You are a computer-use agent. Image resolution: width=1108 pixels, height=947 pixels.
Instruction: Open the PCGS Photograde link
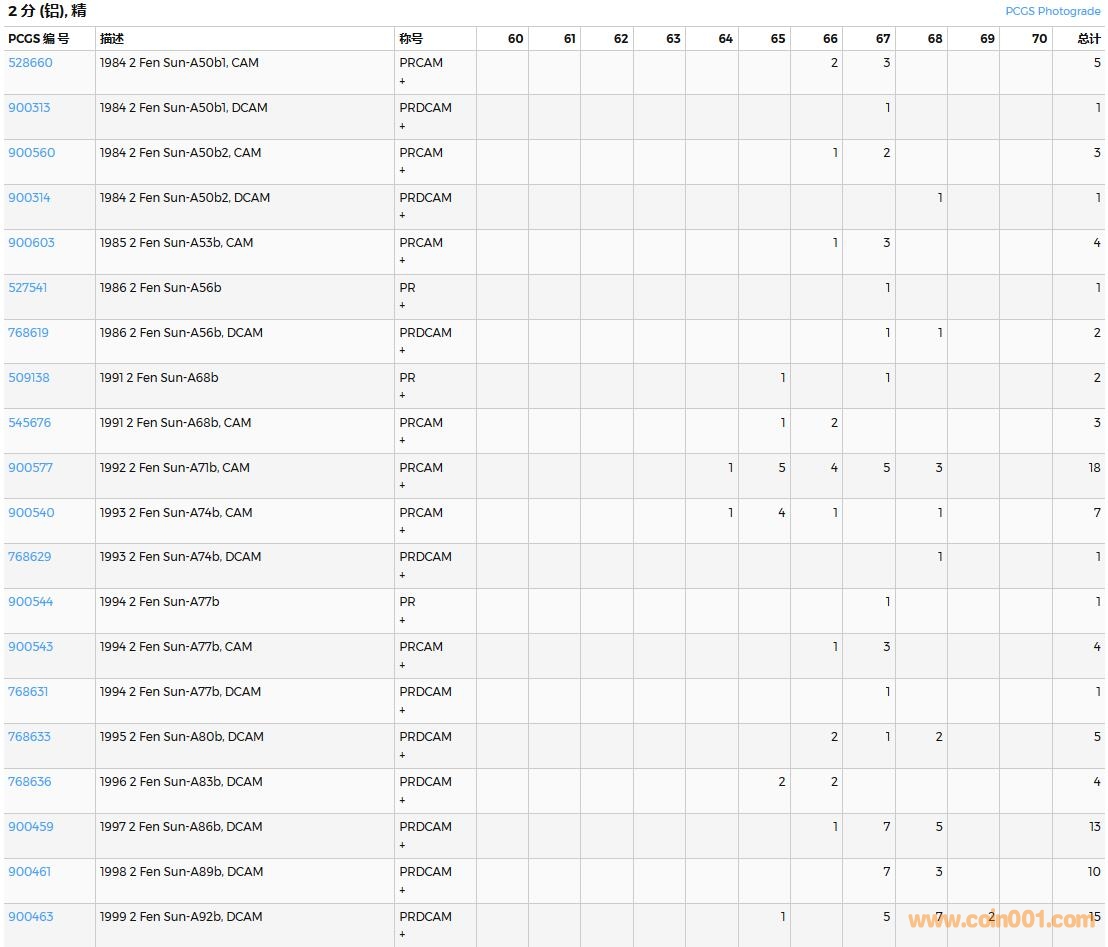pos(1052,11)
